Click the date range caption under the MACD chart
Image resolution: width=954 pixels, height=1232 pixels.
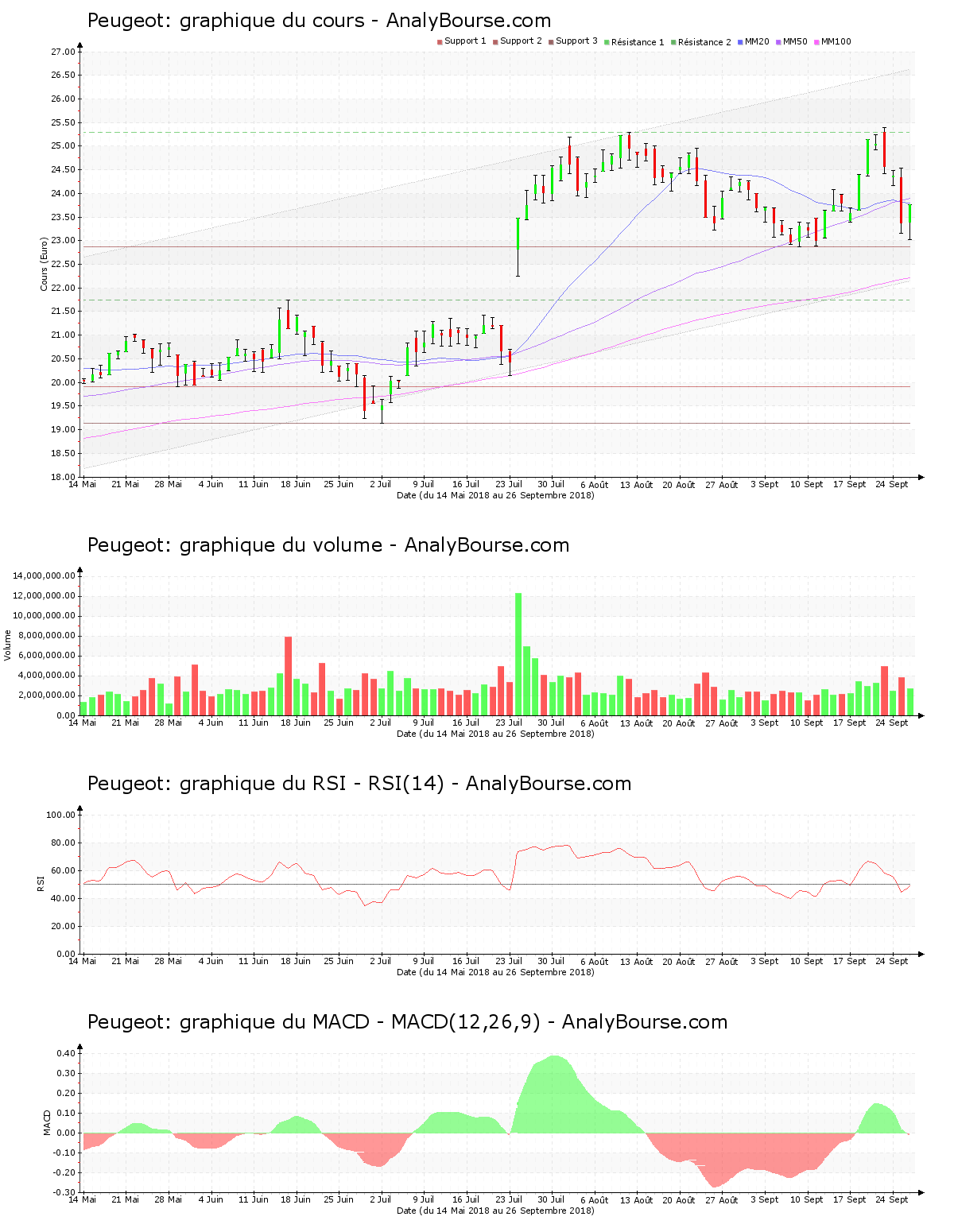(x=495, y=1211)
